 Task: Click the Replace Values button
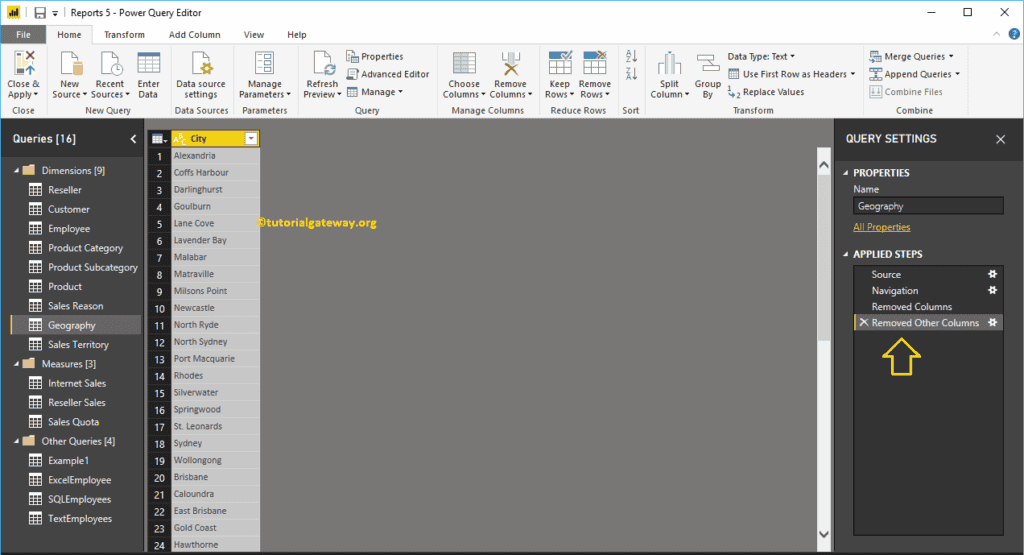766,92
